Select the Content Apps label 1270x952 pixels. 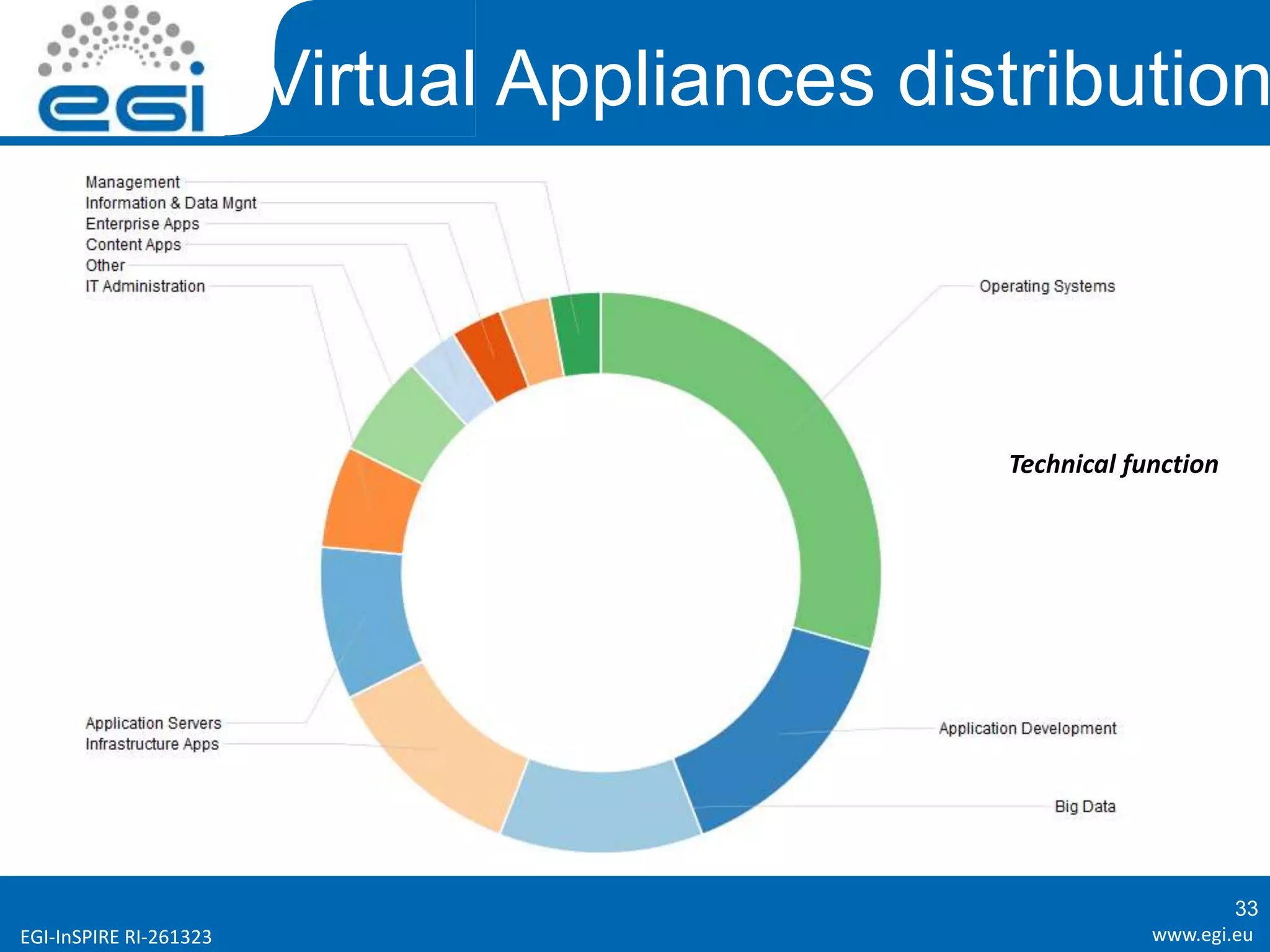(133, 245)
